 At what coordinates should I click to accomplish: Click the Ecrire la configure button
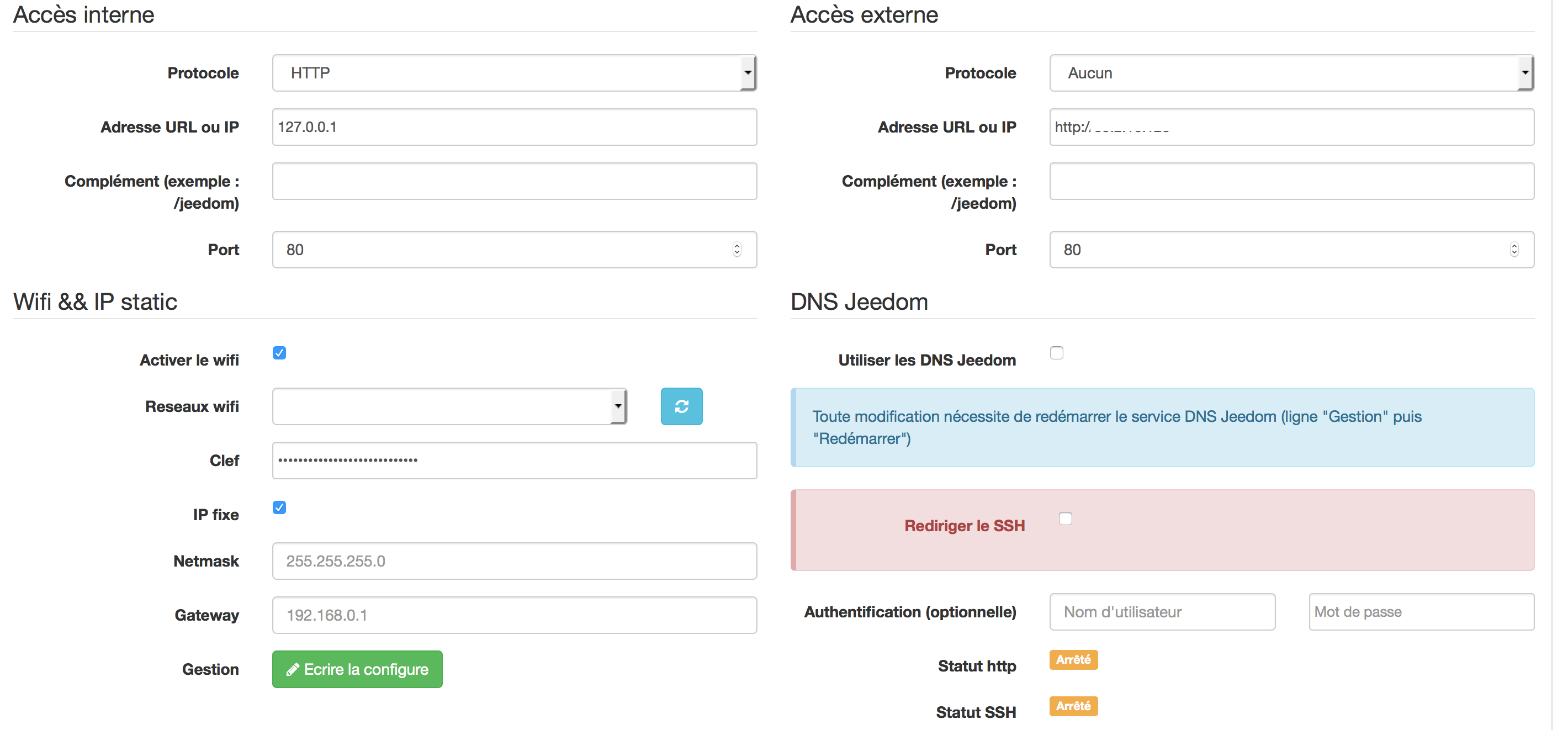[x=357, y=669]
